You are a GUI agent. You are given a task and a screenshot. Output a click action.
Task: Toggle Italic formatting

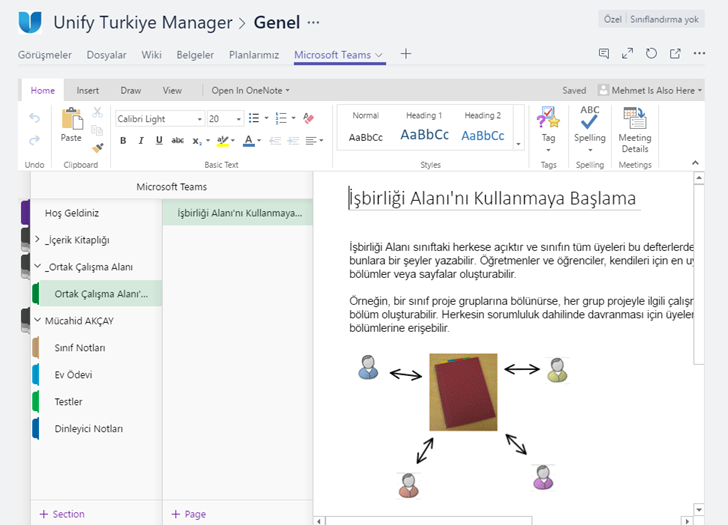tap(141, 140)
